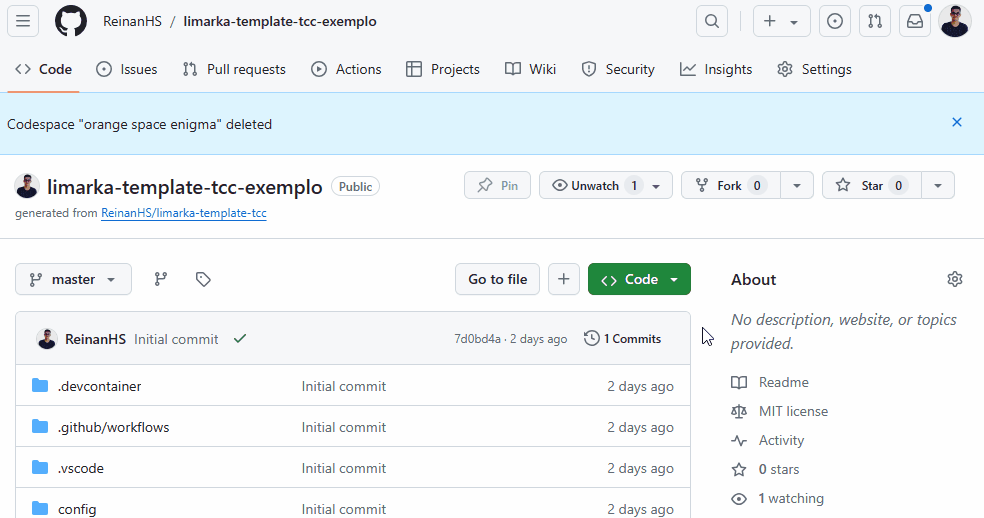Open the Pull requests tab

click(234, 69)
